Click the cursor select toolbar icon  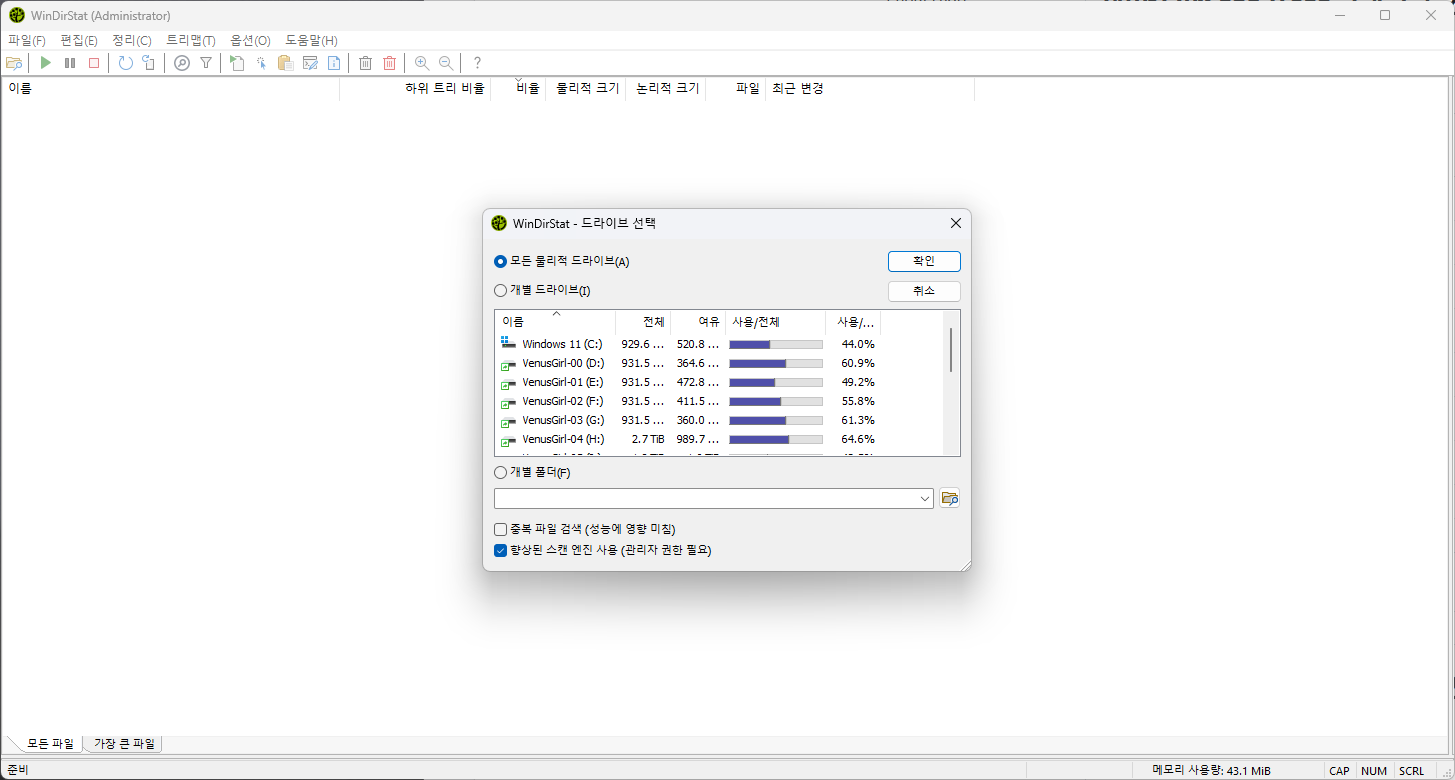point(261,63)
